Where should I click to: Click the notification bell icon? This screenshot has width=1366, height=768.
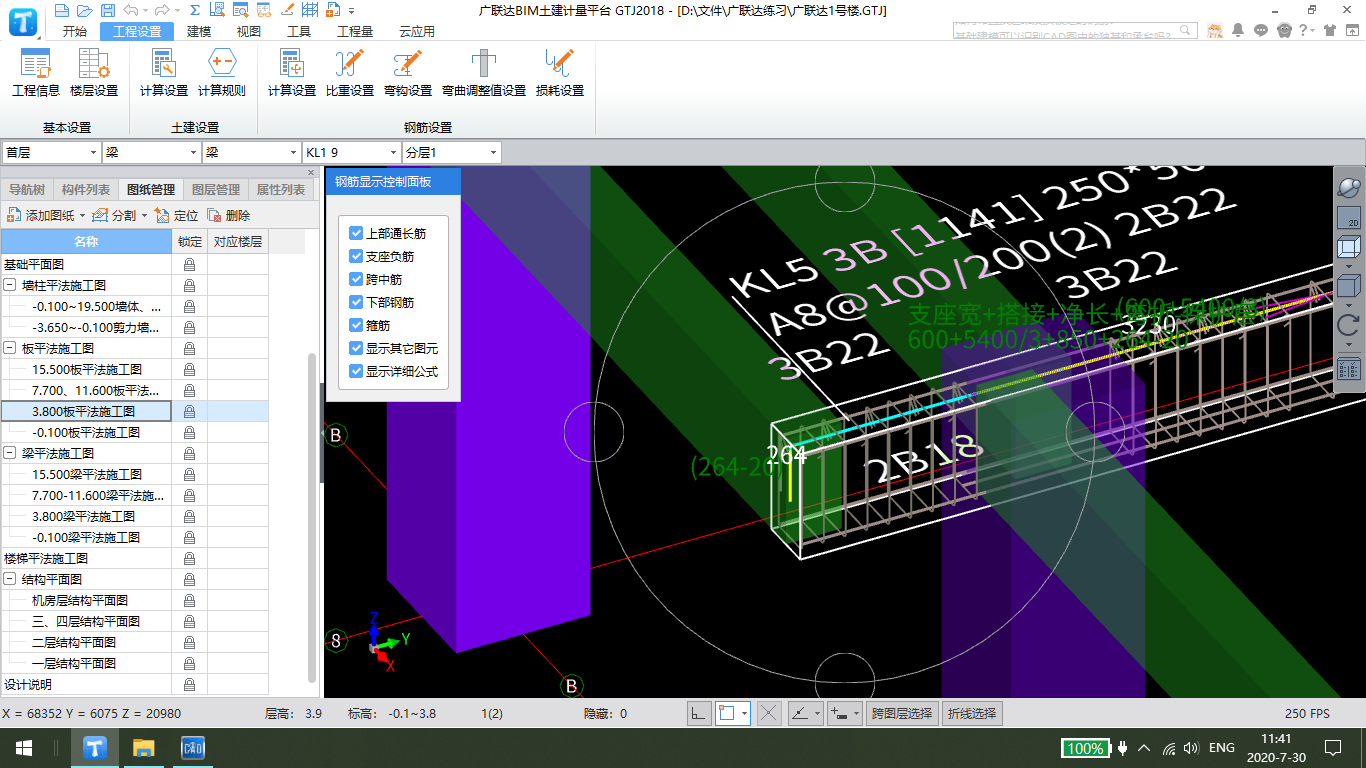tap(1240, 30)
